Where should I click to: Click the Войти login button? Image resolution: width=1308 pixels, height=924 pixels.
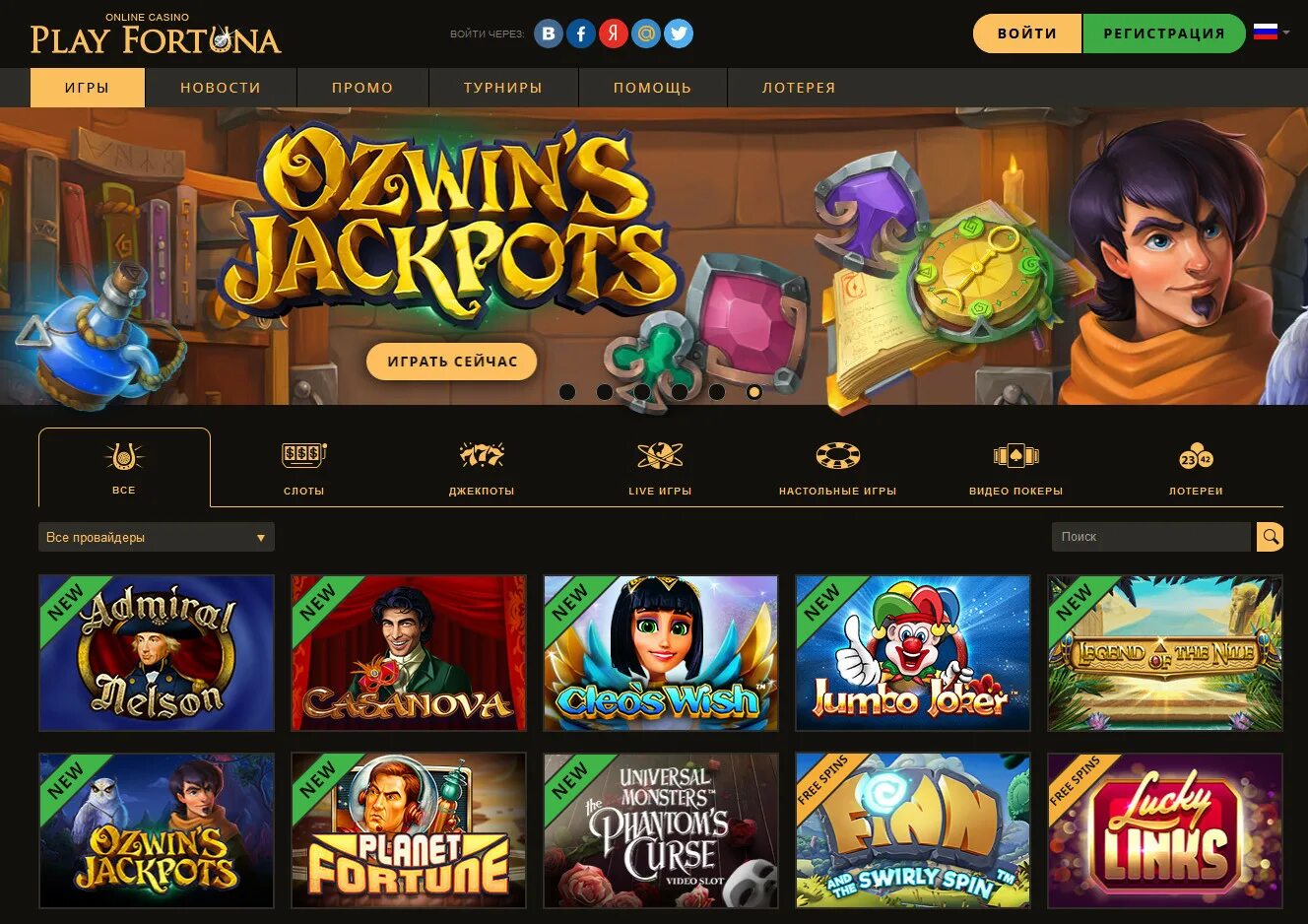pos(1027,33)
